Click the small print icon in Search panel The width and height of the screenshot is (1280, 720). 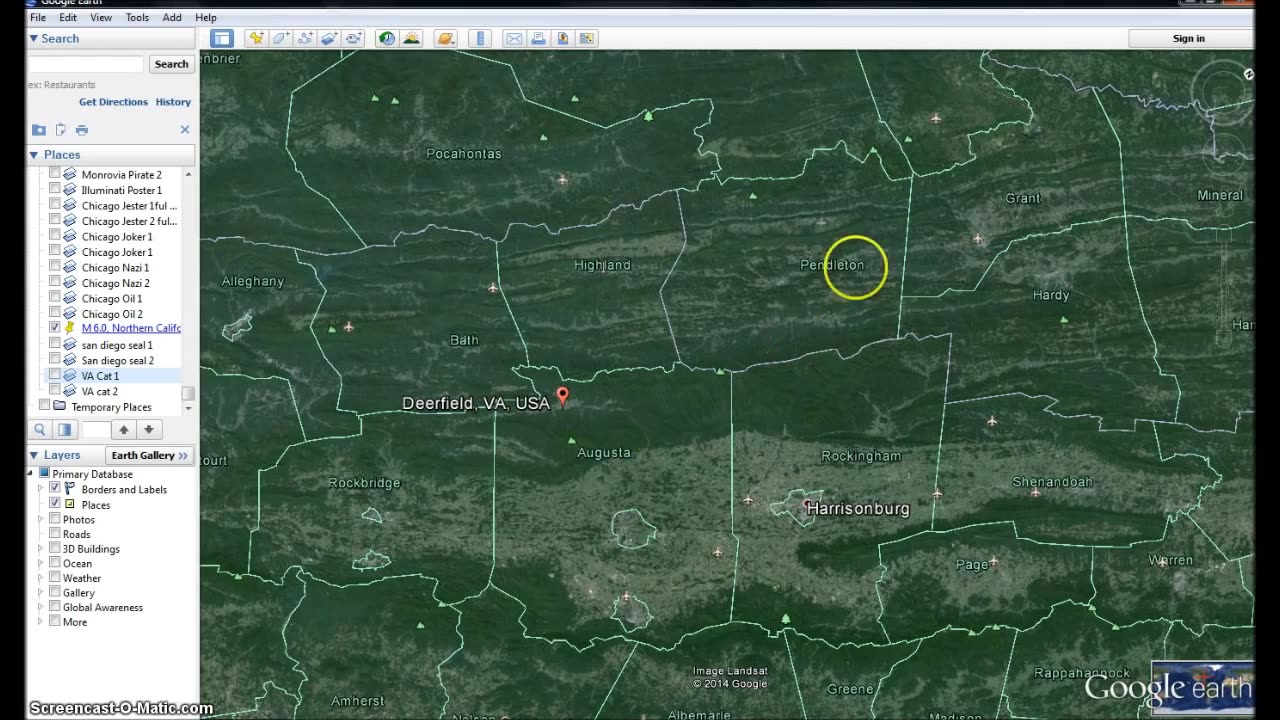pos(82,130)
